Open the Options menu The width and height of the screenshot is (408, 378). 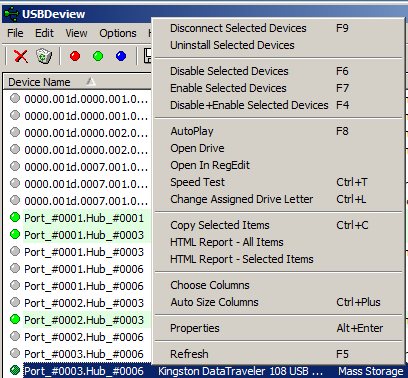pos(118,33)
